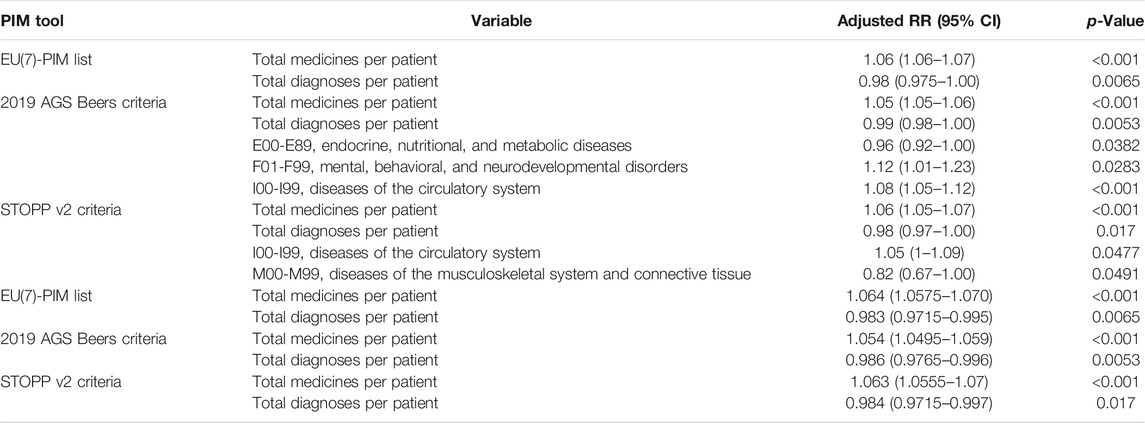The width and height of the screenshot is (1145, 423).
Task: Select the value 1.064 (1.0575–1.070)
Action: click(x=919, y=296)
